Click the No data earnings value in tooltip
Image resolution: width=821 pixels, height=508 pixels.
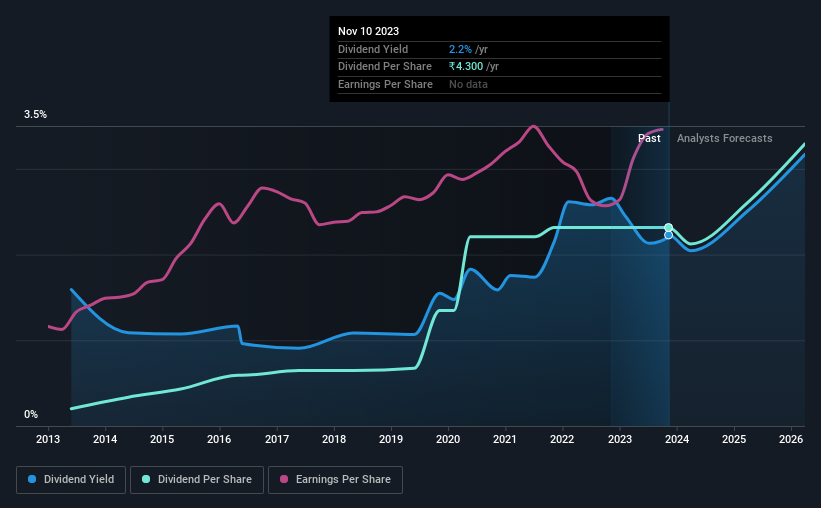pyautogui.click(x=468, y=84)
